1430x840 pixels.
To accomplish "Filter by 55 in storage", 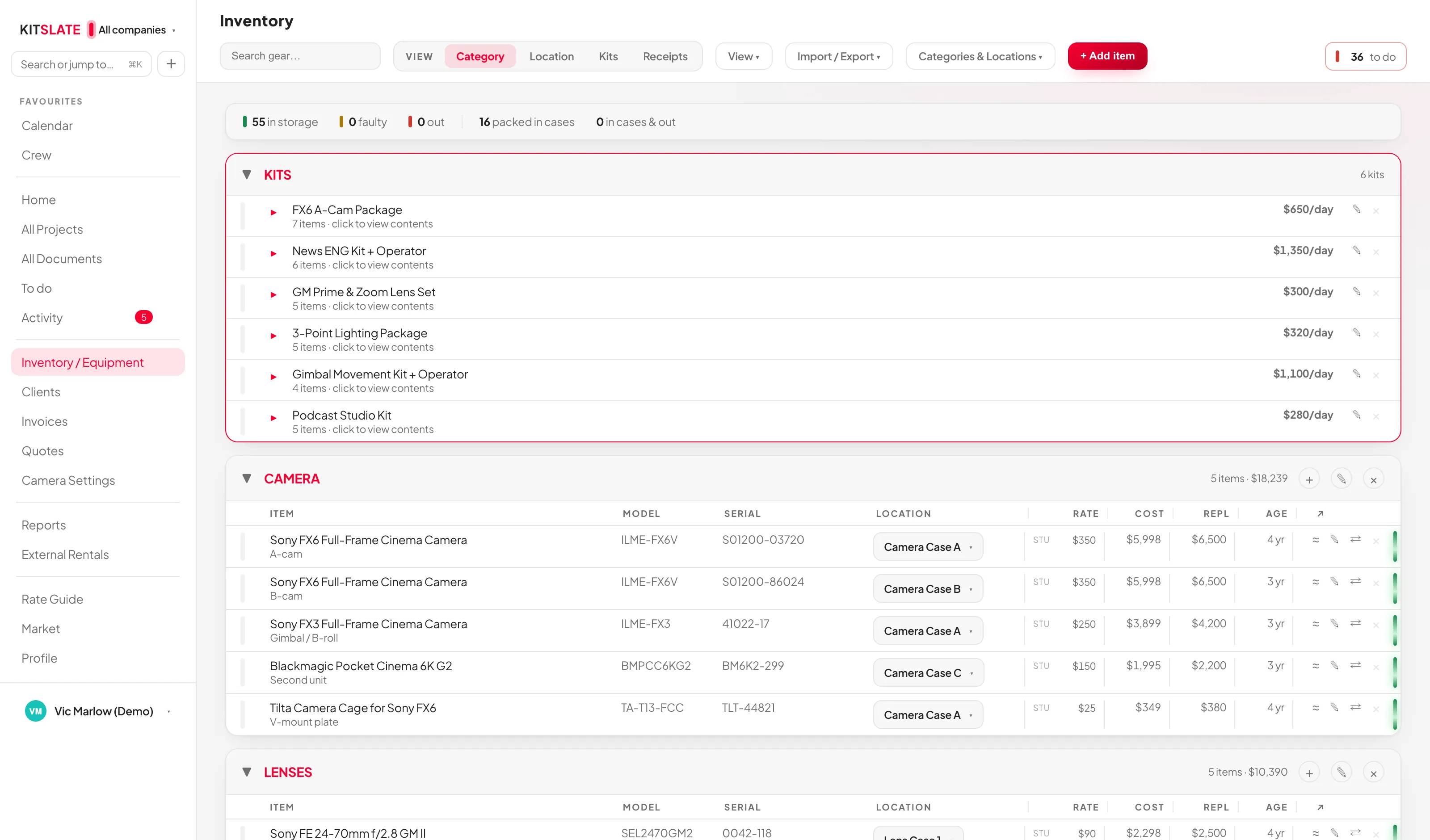I will point(280,122).
